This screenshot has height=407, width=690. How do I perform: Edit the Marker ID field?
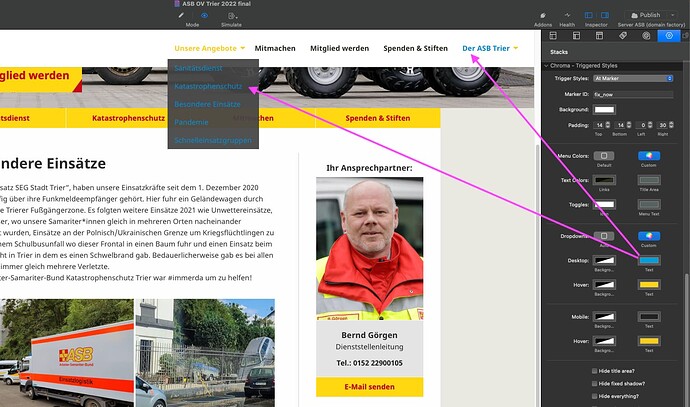[633, 94]
